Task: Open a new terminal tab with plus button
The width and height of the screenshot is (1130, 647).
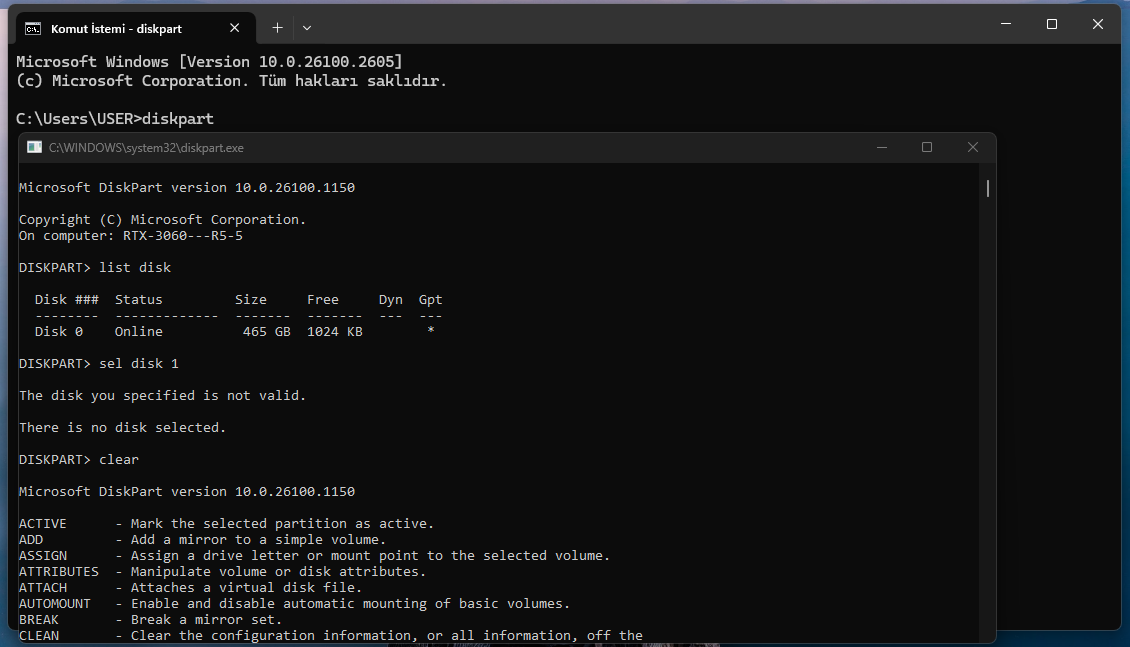Action: (x=277, y=28)
